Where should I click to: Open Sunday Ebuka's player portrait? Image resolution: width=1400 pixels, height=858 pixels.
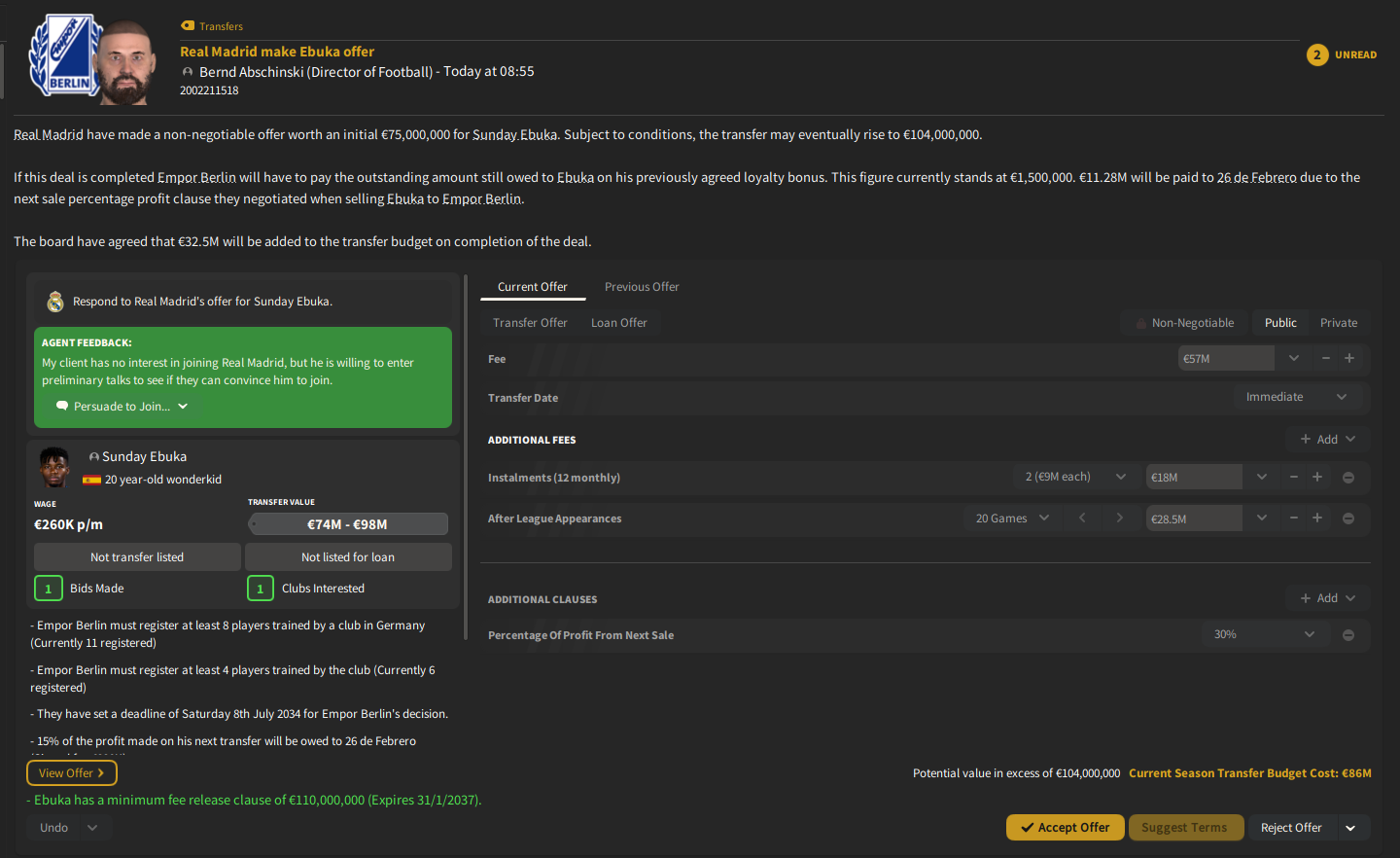point(54,467)
